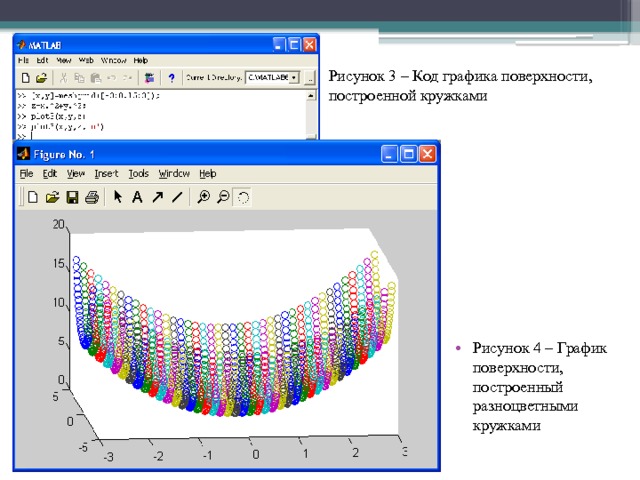Viewport: 640px width, 480px height.
Task: Select Edit Plot arrow pointer tool
Action: (x=118, y=197)
